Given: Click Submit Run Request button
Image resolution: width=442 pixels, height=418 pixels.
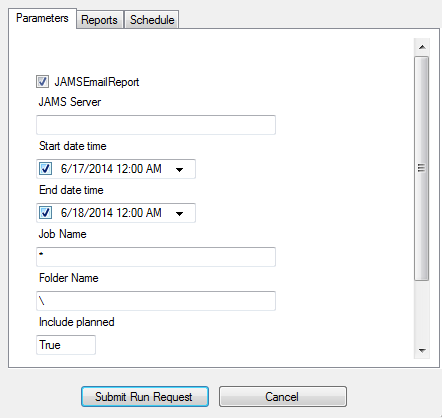Looking at the screenshot, I should pyautogui.click(x=145, y=397).
